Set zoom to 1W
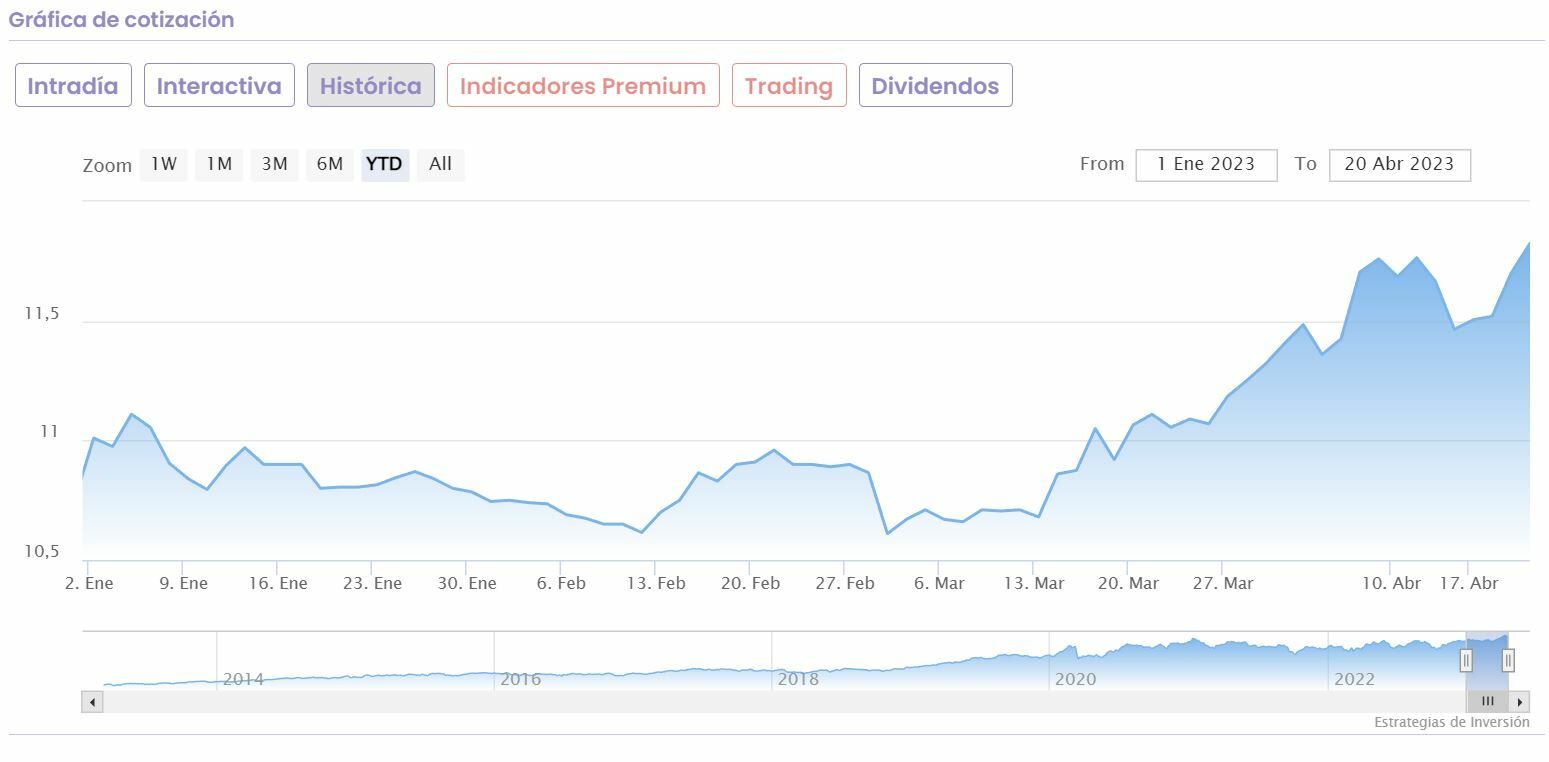Viewport: 1549px width, 762px height. click(x=164, y=165)
